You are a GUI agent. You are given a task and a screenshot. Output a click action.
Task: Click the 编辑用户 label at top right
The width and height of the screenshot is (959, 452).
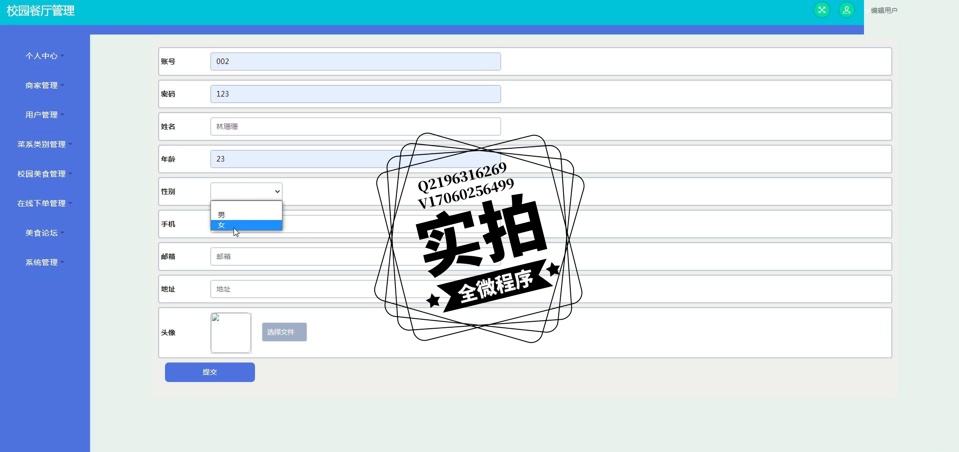pyautogui.click(x=884, y=10)
